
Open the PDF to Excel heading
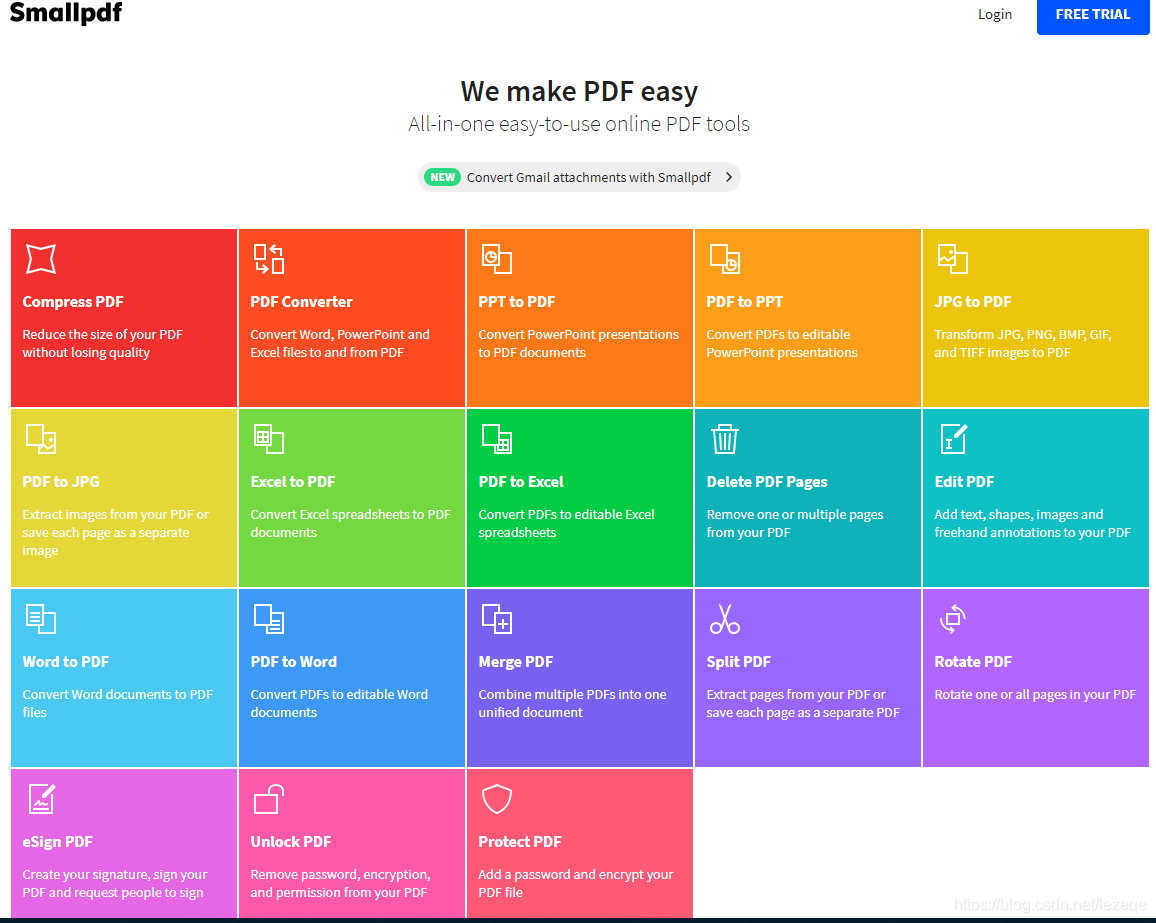[x=521, y=481]
